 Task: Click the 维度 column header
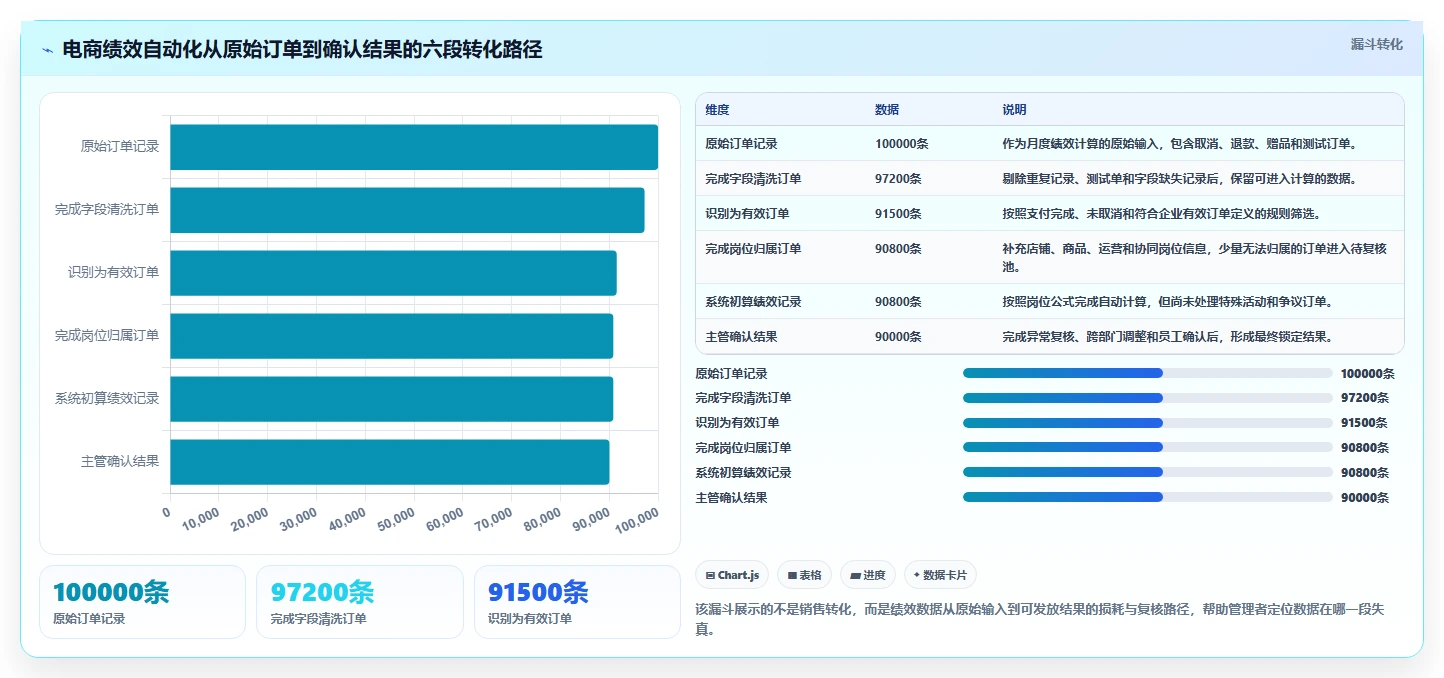pyautogui.click(x=717, y=110)
